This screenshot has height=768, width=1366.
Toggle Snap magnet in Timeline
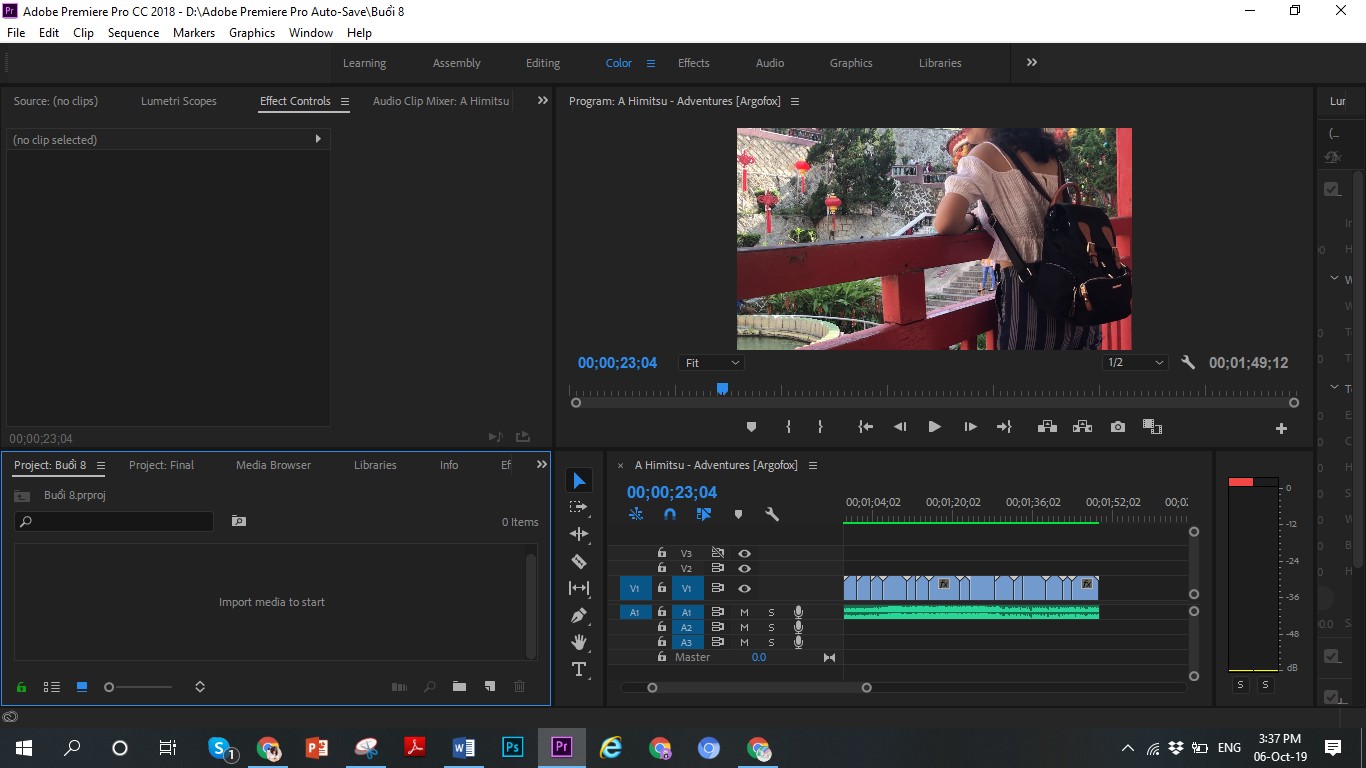pyautogui.click(x=670, y=514)
